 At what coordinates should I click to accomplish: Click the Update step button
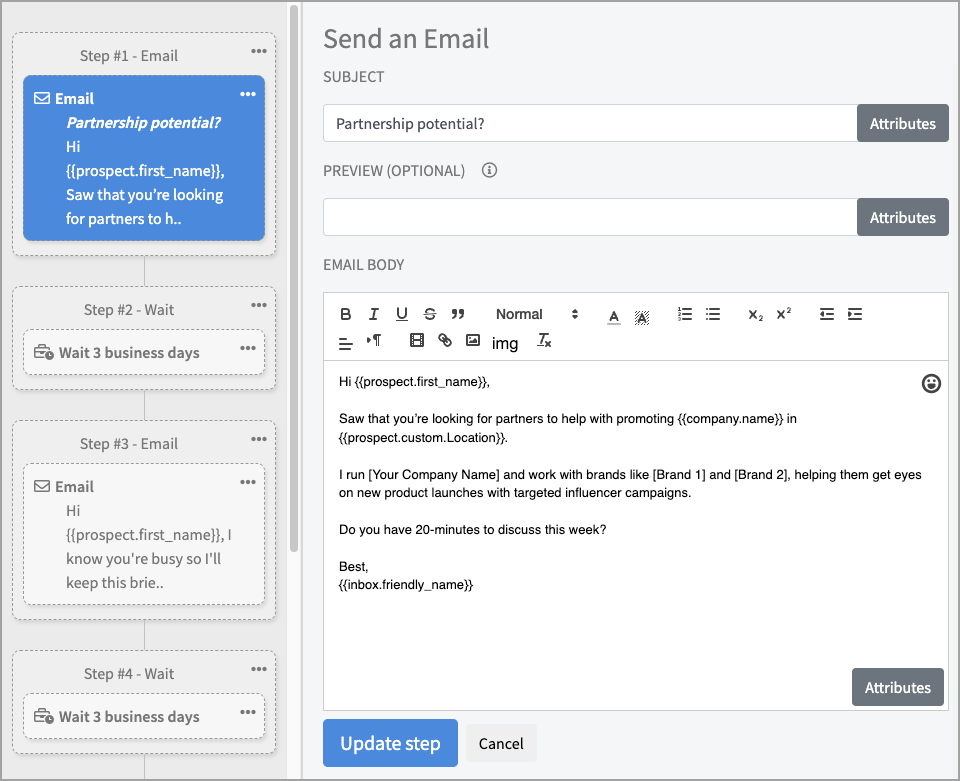[x=390, y=743]
